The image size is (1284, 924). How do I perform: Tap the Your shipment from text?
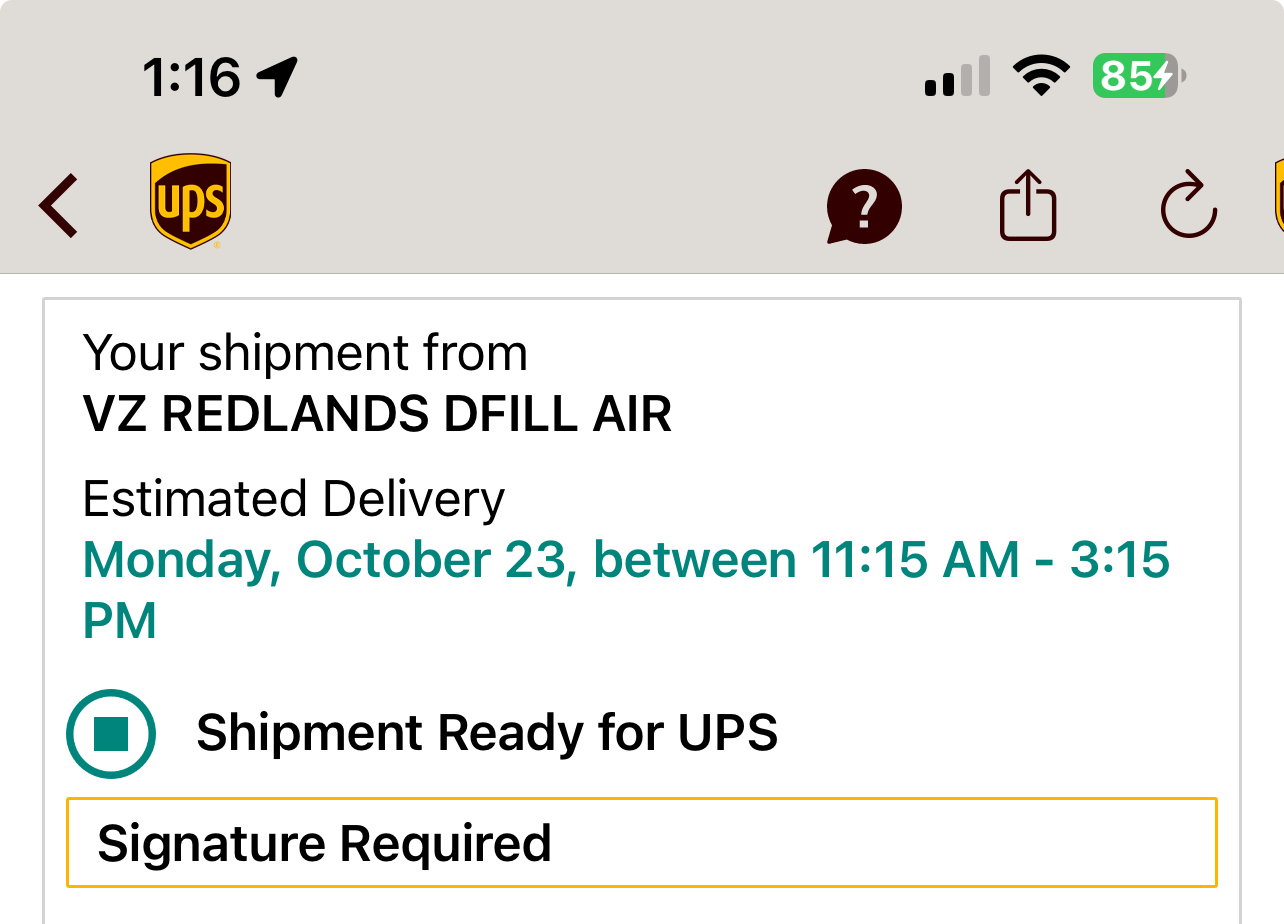pyautogui.click(x=305, y=353)
